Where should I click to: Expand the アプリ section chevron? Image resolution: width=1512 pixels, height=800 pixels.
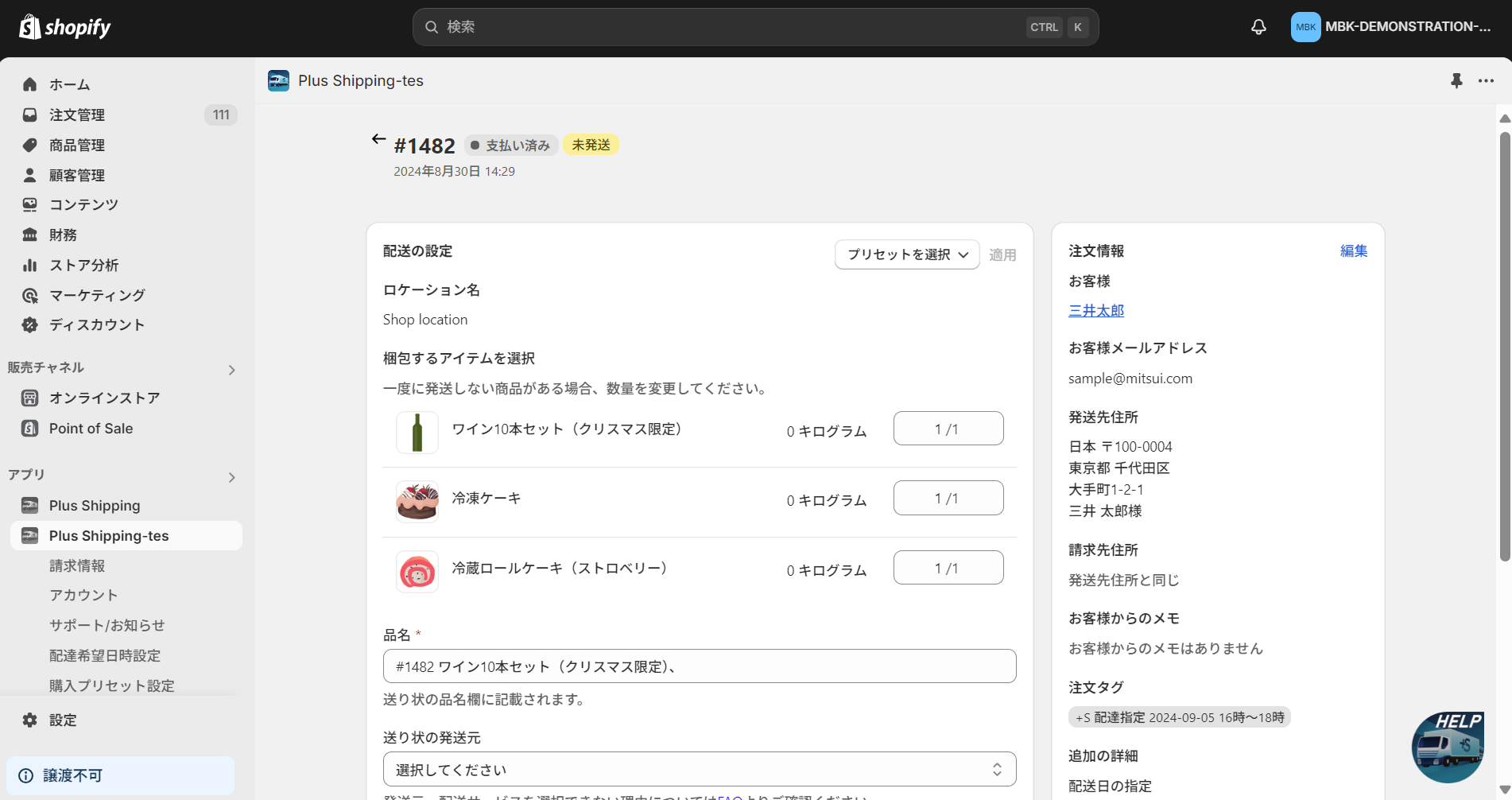(x=231, y=477)
